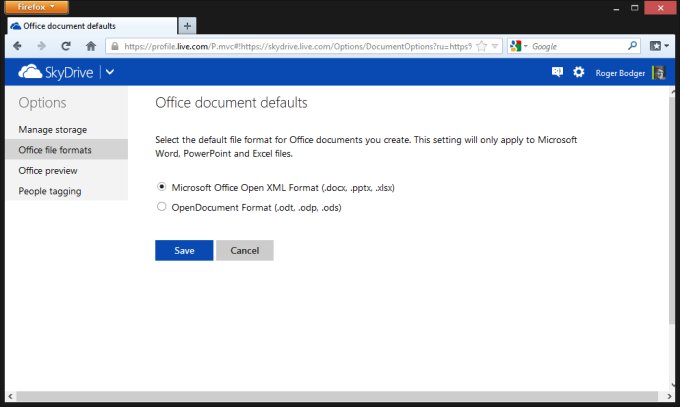
Task: Go to People tagging options
Action: (50, 191)
